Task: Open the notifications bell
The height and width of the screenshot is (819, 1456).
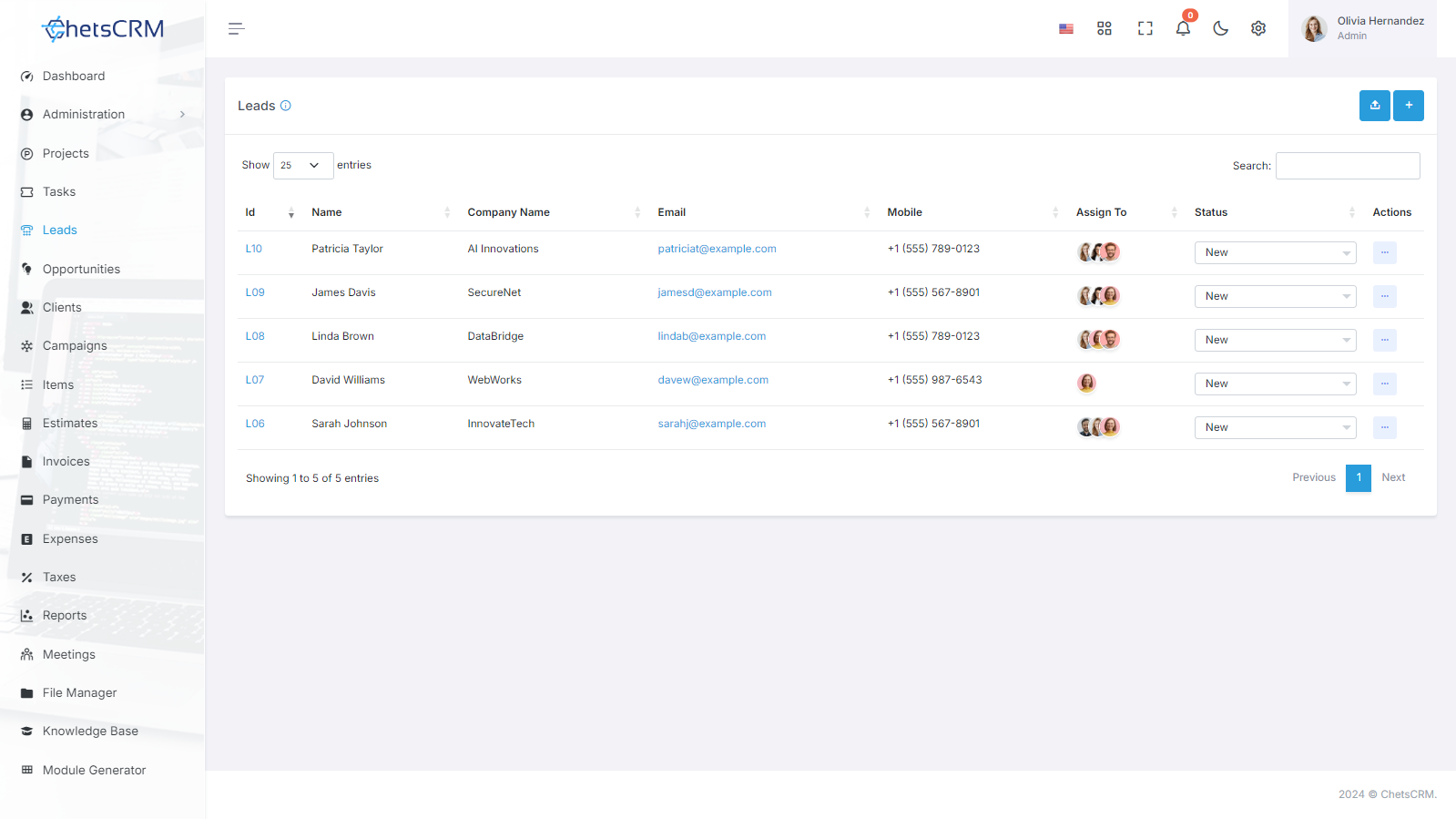Action: [x=1183, y=28]
